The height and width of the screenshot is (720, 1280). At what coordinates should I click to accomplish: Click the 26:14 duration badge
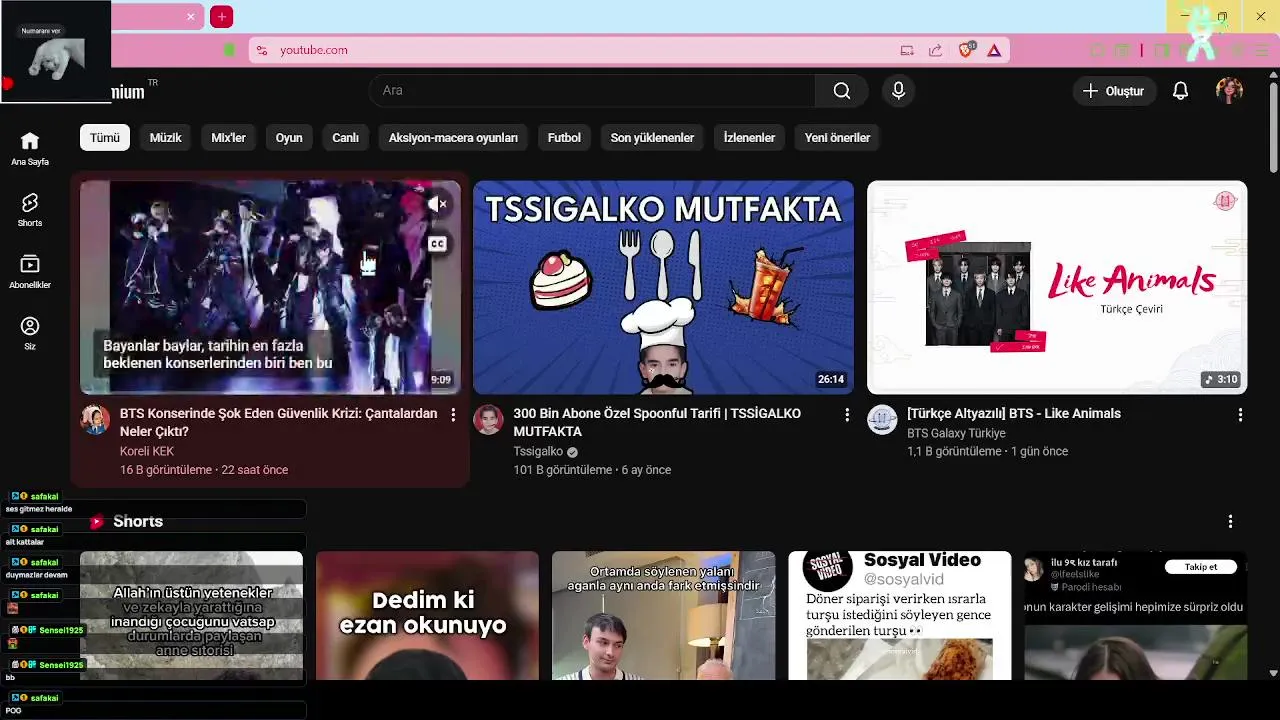pyautogui.click(x=831, y=379)
